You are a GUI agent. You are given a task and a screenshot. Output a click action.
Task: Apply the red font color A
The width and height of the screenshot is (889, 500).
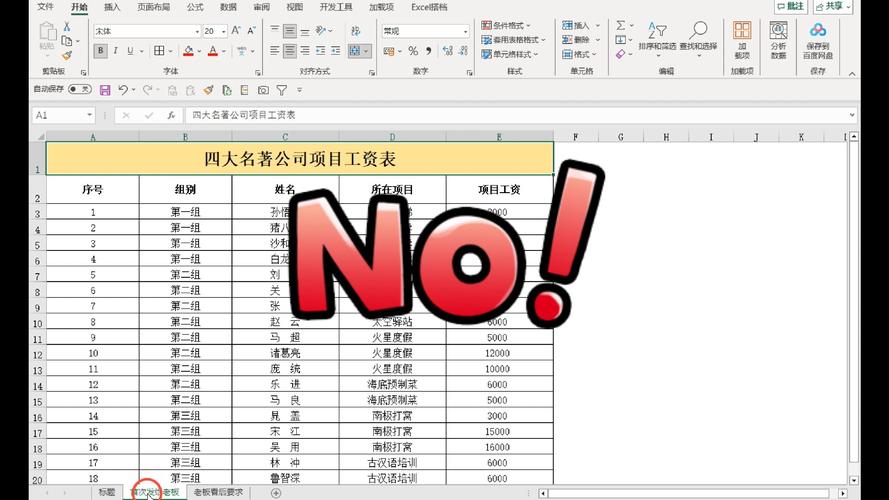(213, 51)
